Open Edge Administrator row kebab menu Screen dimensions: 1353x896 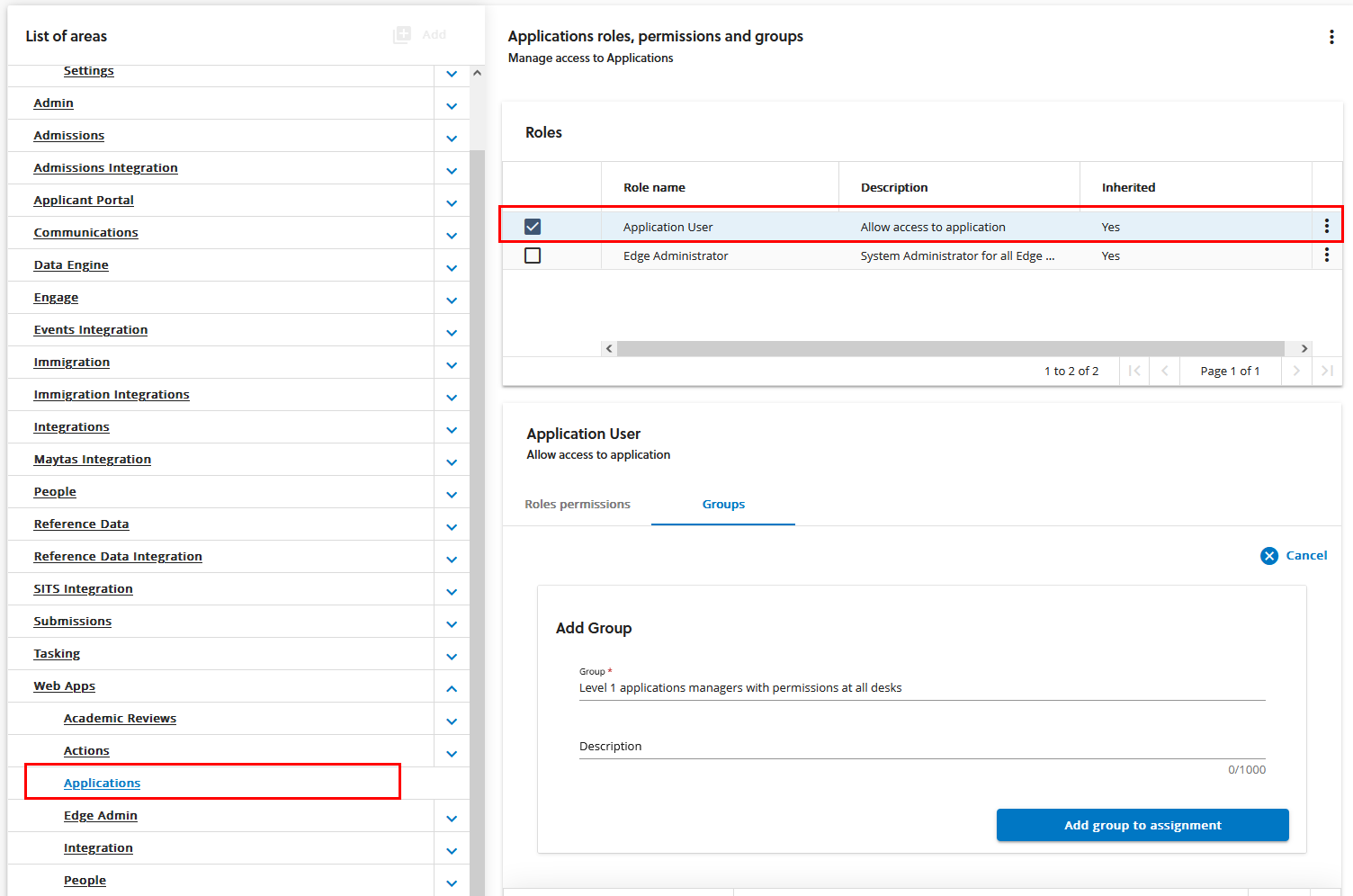click(x=1326, y=255)
